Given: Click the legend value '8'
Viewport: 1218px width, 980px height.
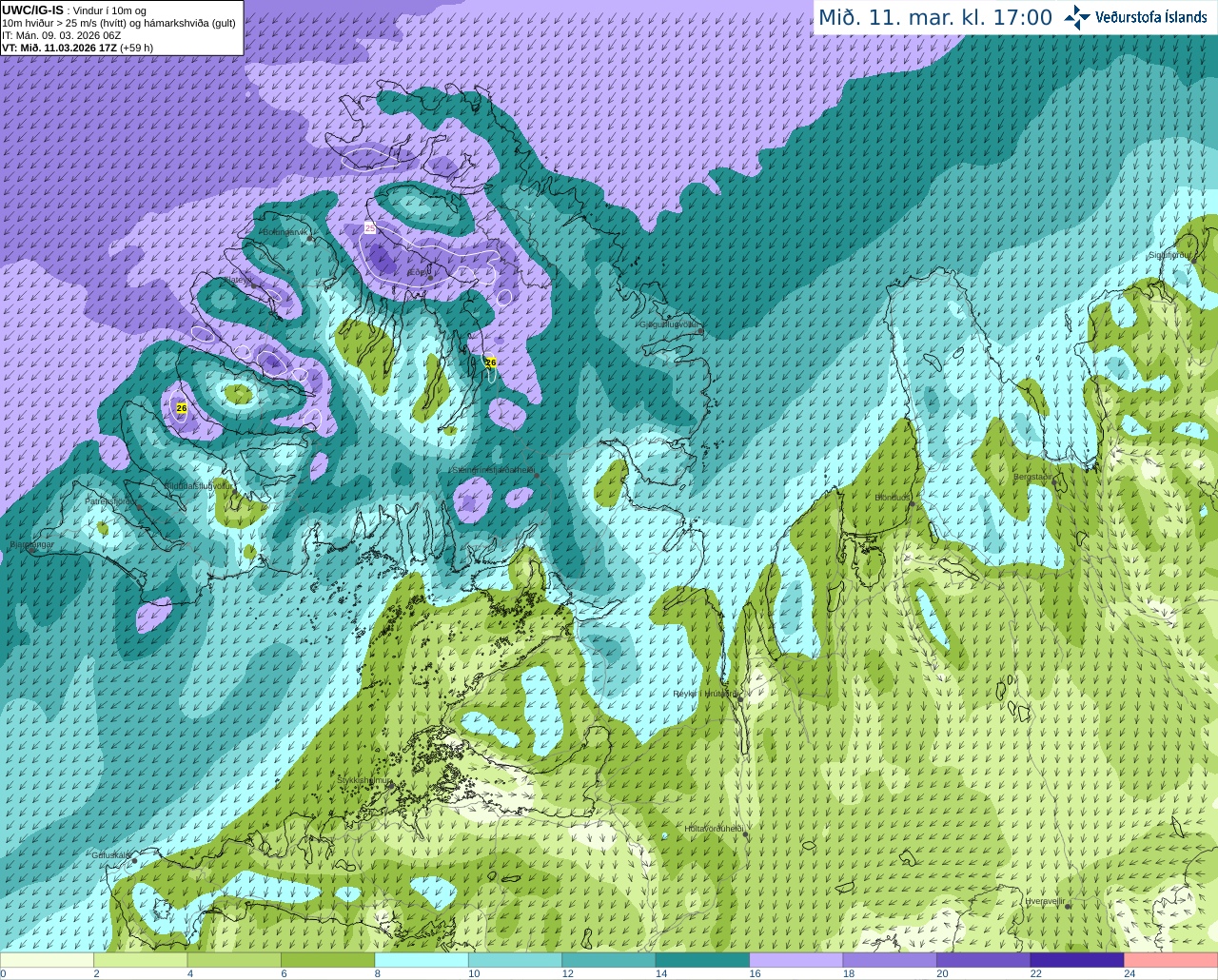Looking at the screenshot, I should tap(378, 973).
